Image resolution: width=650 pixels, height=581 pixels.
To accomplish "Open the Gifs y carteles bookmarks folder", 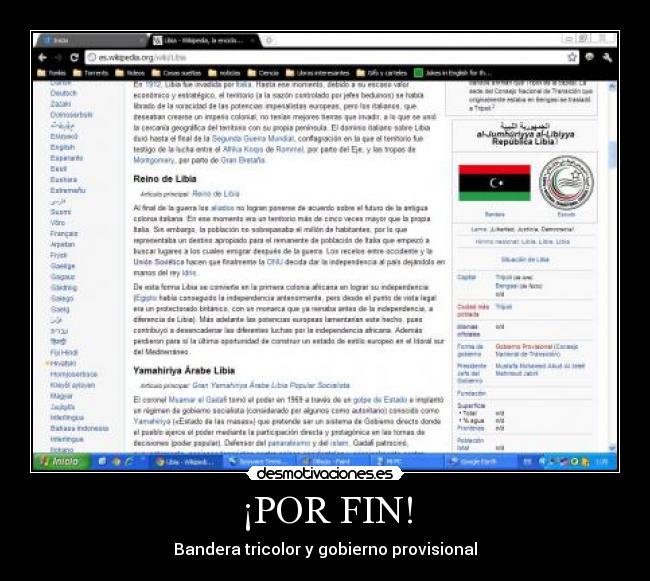I will (382, 73).
